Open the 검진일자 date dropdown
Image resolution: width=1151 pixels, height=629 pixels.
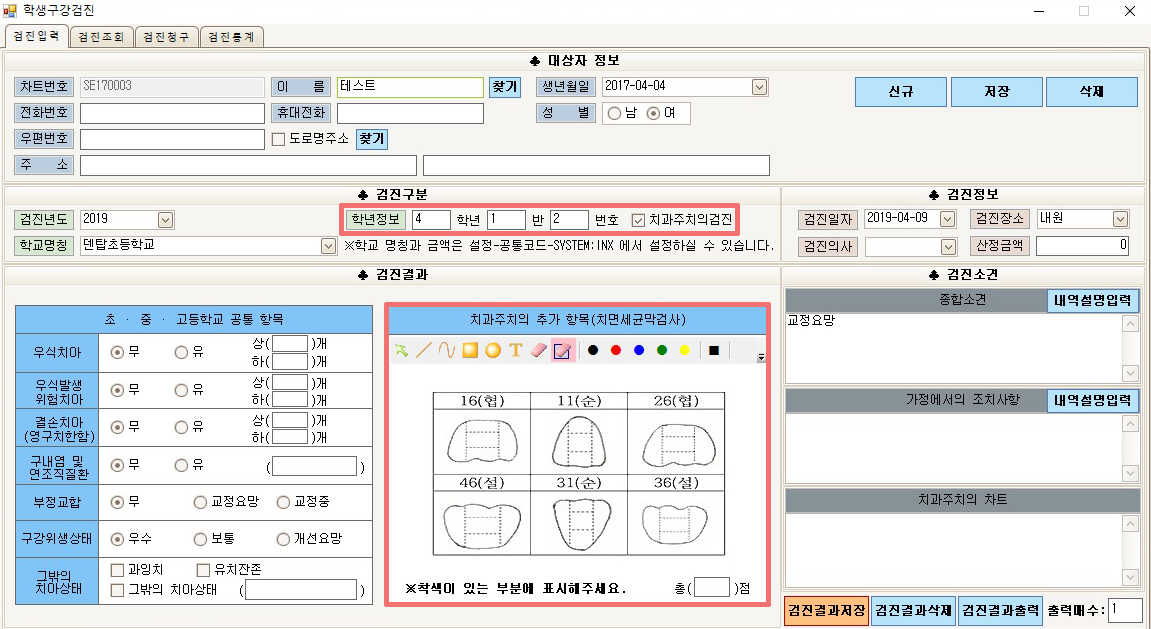point(948,219)
